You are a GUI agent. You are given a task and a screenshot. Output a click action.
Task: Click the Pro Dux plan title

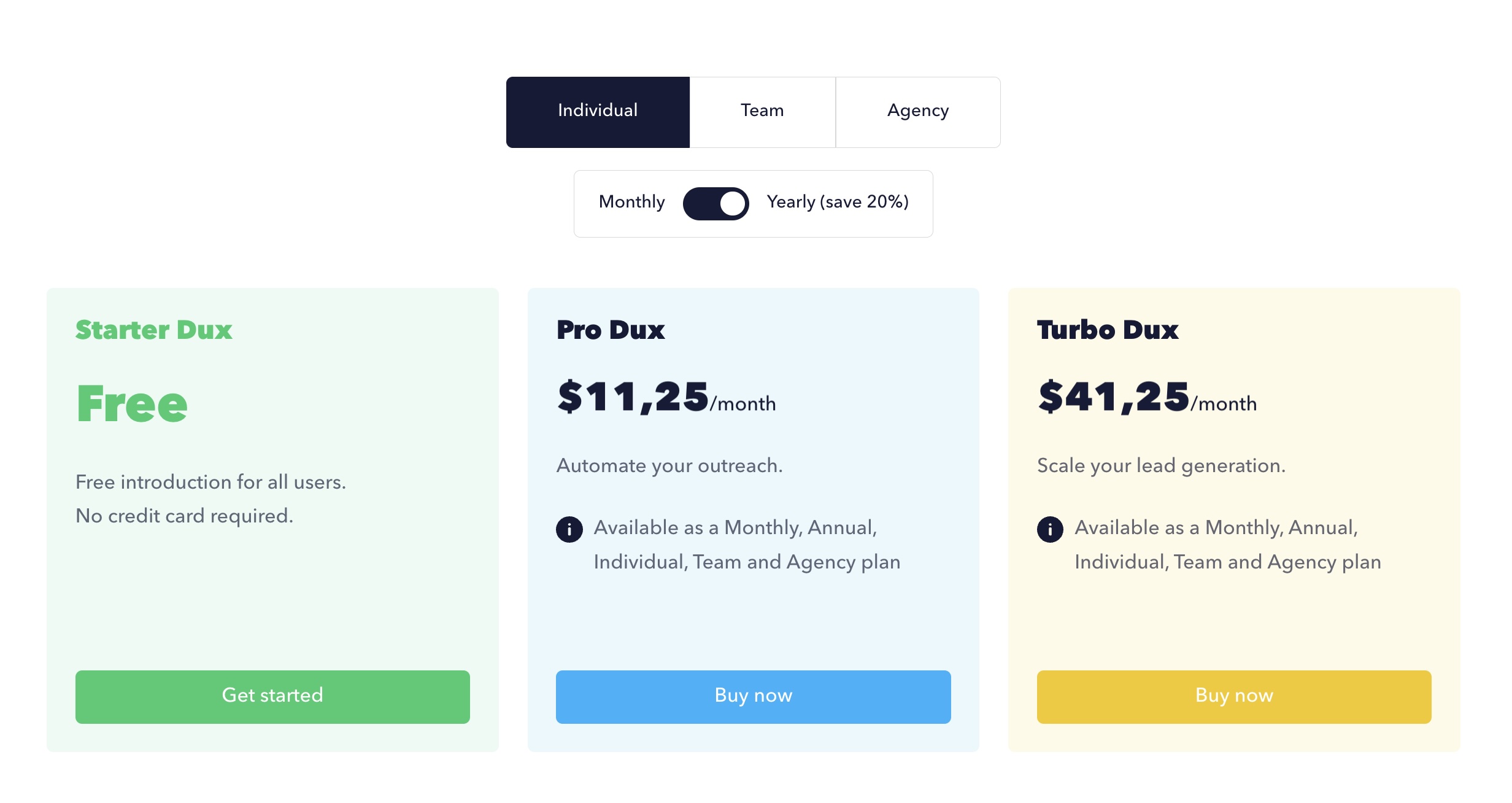pyautogui.click(x=610, y=330)
